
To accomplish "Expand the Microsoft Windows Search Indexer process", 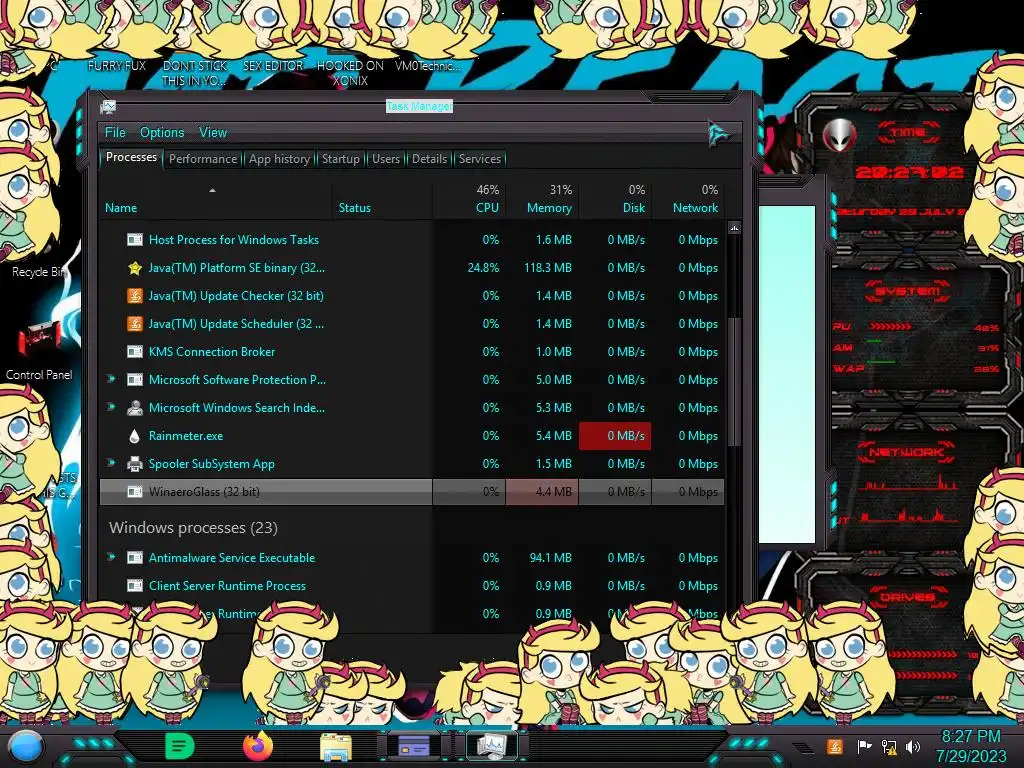I will (x=111, y=407).
